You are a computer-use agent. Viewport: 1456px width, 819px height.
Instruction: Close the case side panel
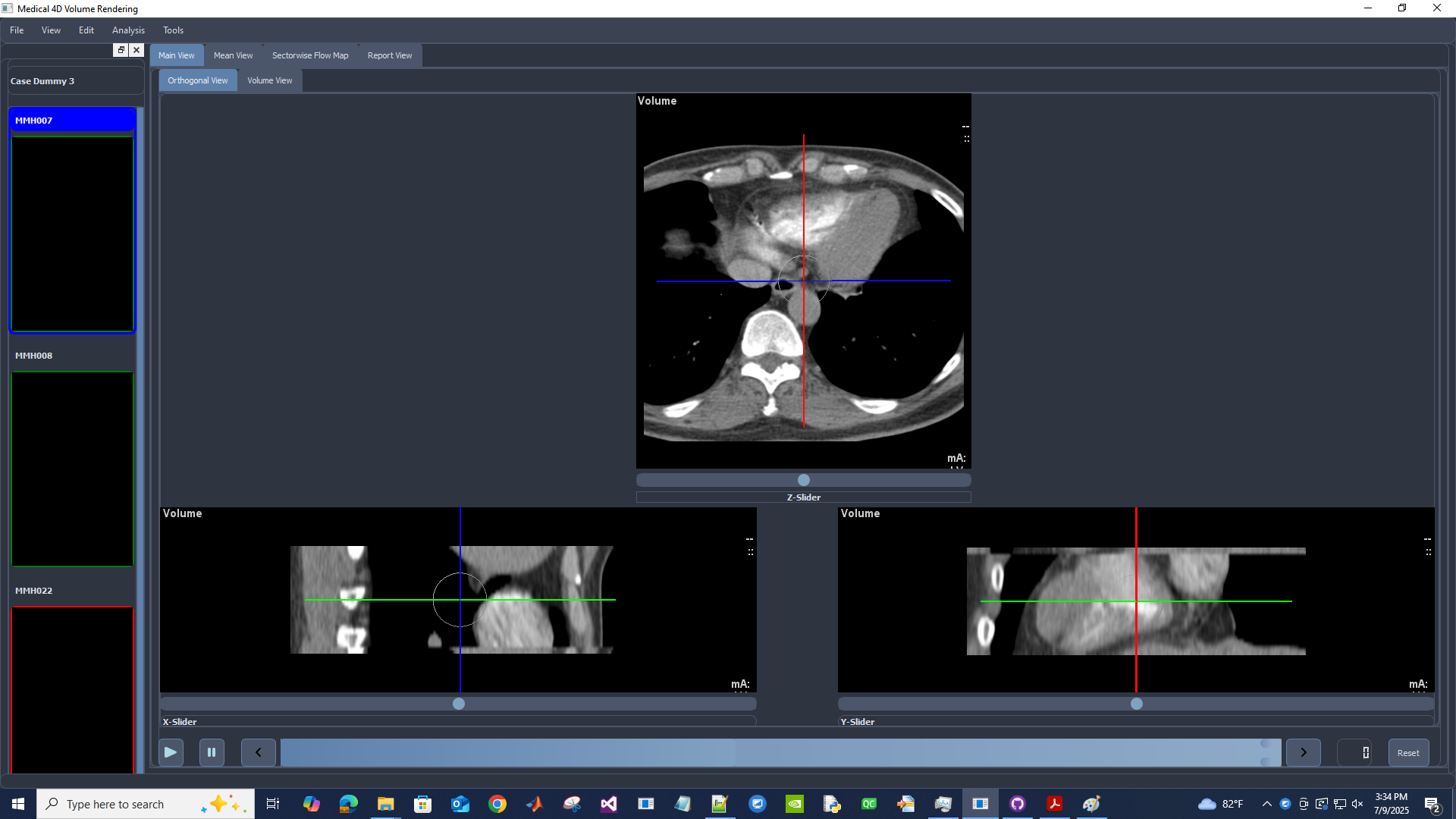pos(136,50)
